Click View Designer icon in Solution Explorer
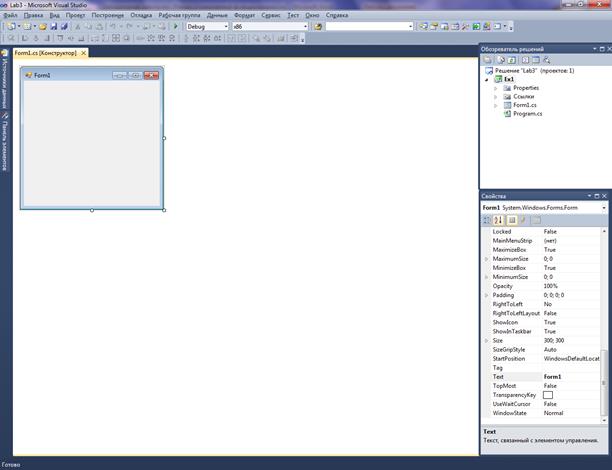The width and height of the screenshot is (612, 470). [x=536, y=60]
